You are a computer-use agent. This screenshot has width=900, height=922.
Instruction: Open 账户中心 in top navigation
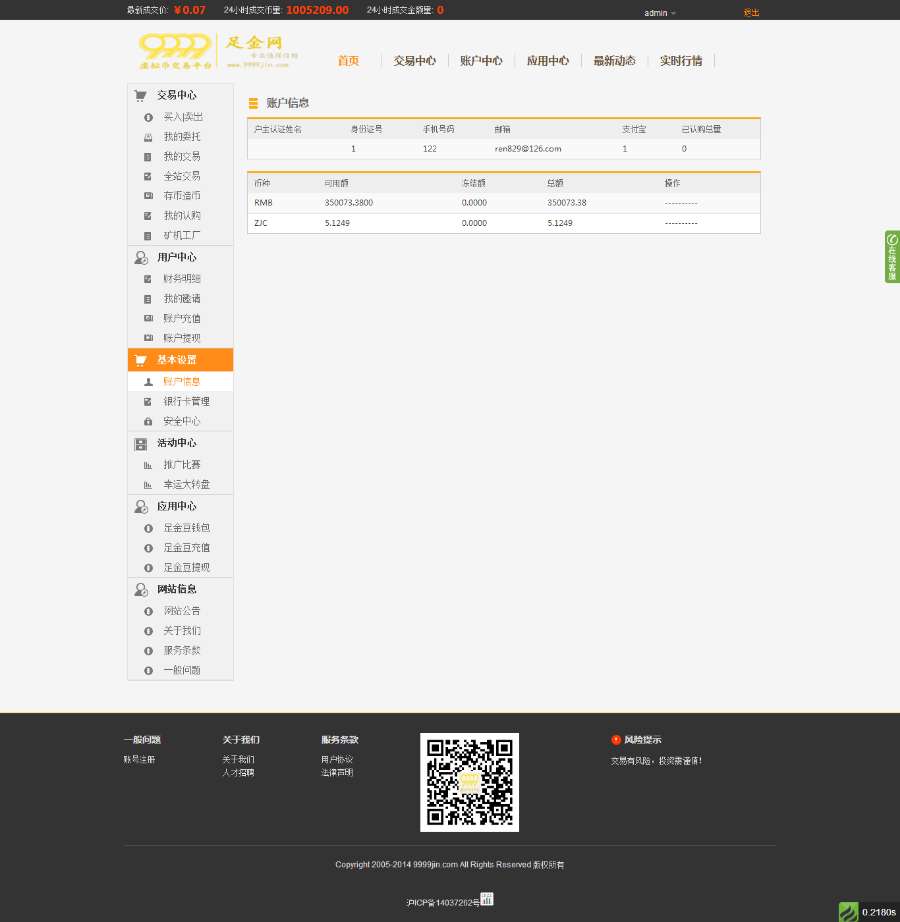(481, 61)
